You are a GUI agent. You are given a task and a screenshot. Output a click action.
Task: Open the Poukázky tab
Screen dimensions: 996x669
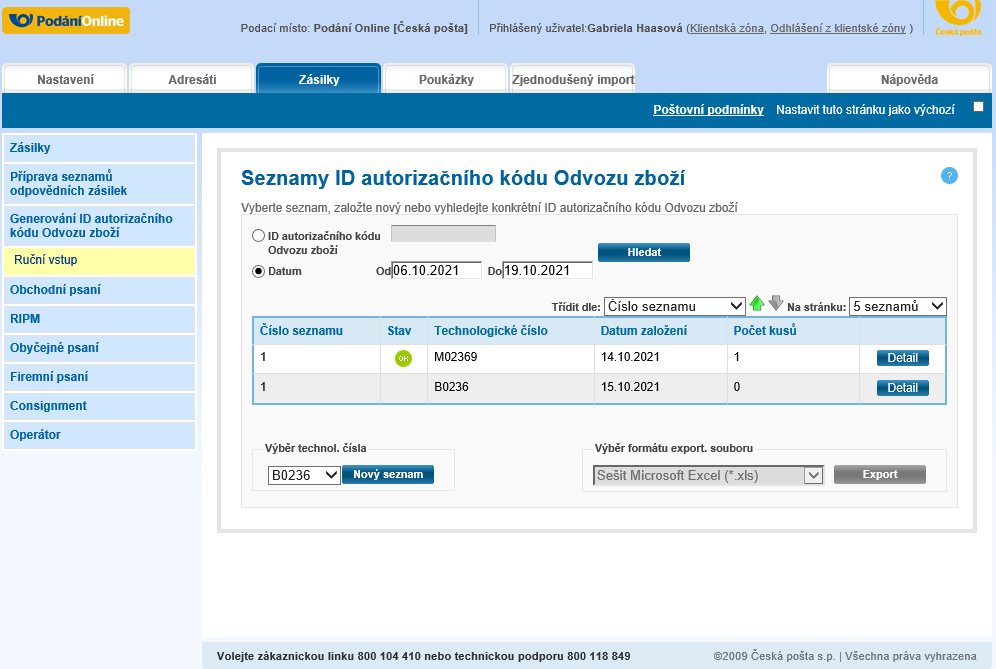(x=444, y=79)
